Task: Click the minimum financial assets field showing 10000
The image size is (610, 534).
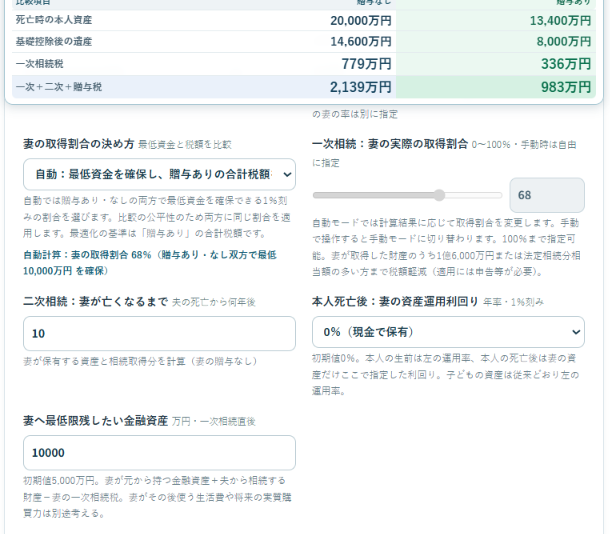Action: coord(159,453)
